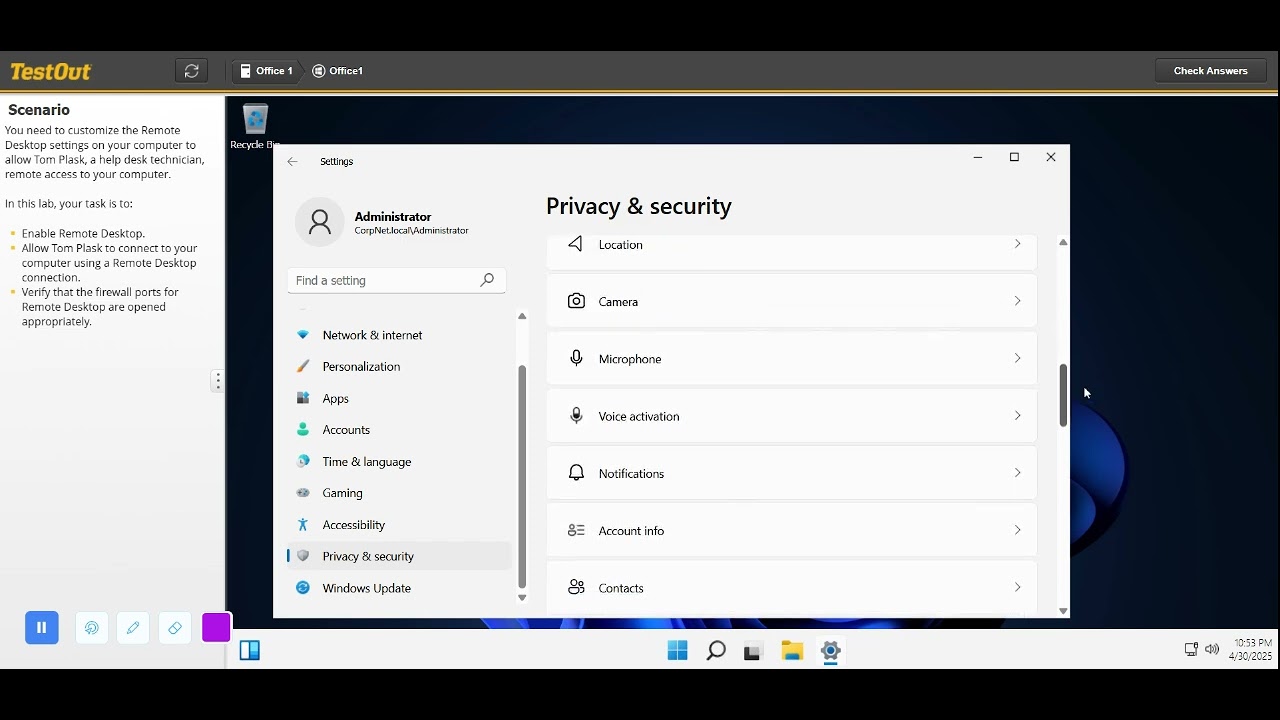Click the Find a setting search box
Screen dimensions: 1280x720
click(x=397, y=280)
